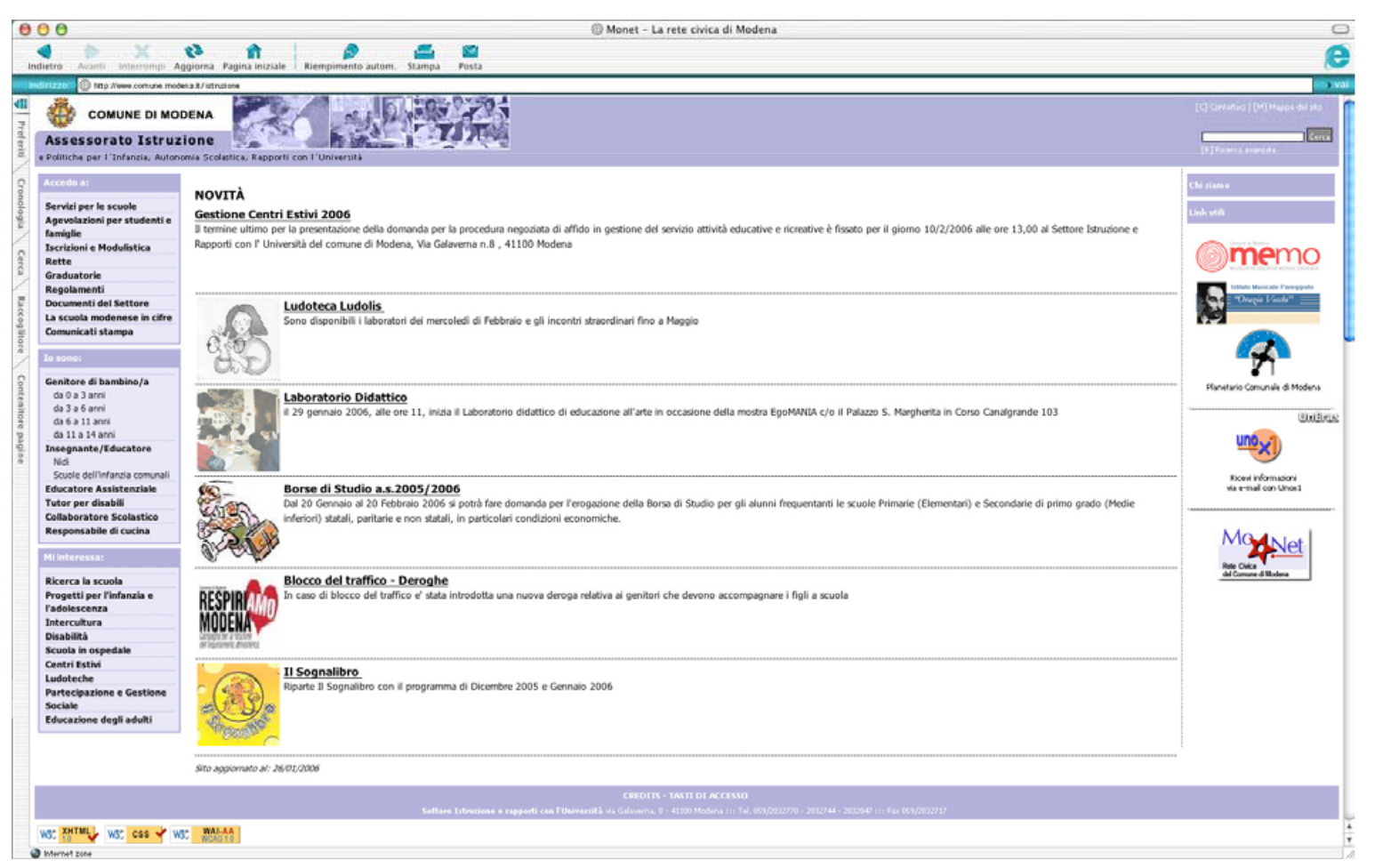
Task: Open Gestione Centri Estivi 2006 link
Action: pos(272,214)
